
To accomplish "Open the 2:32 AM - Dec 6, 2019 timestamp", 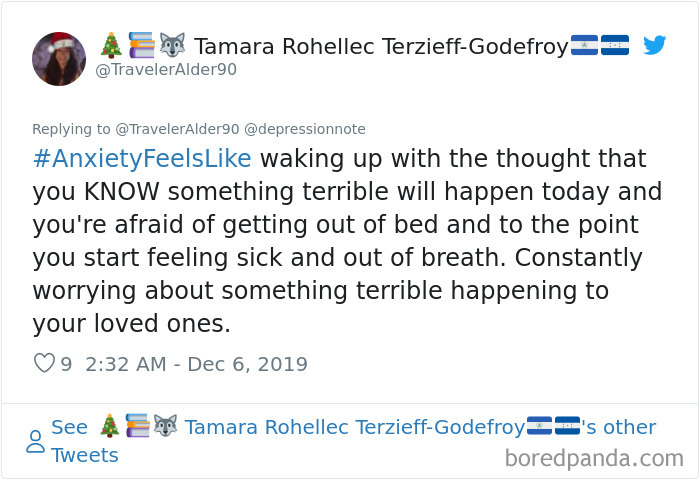I will coord(197,364).
